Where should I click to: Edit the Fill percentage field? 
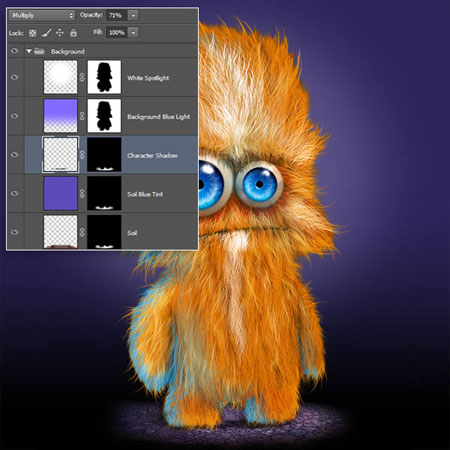point(117,33)
